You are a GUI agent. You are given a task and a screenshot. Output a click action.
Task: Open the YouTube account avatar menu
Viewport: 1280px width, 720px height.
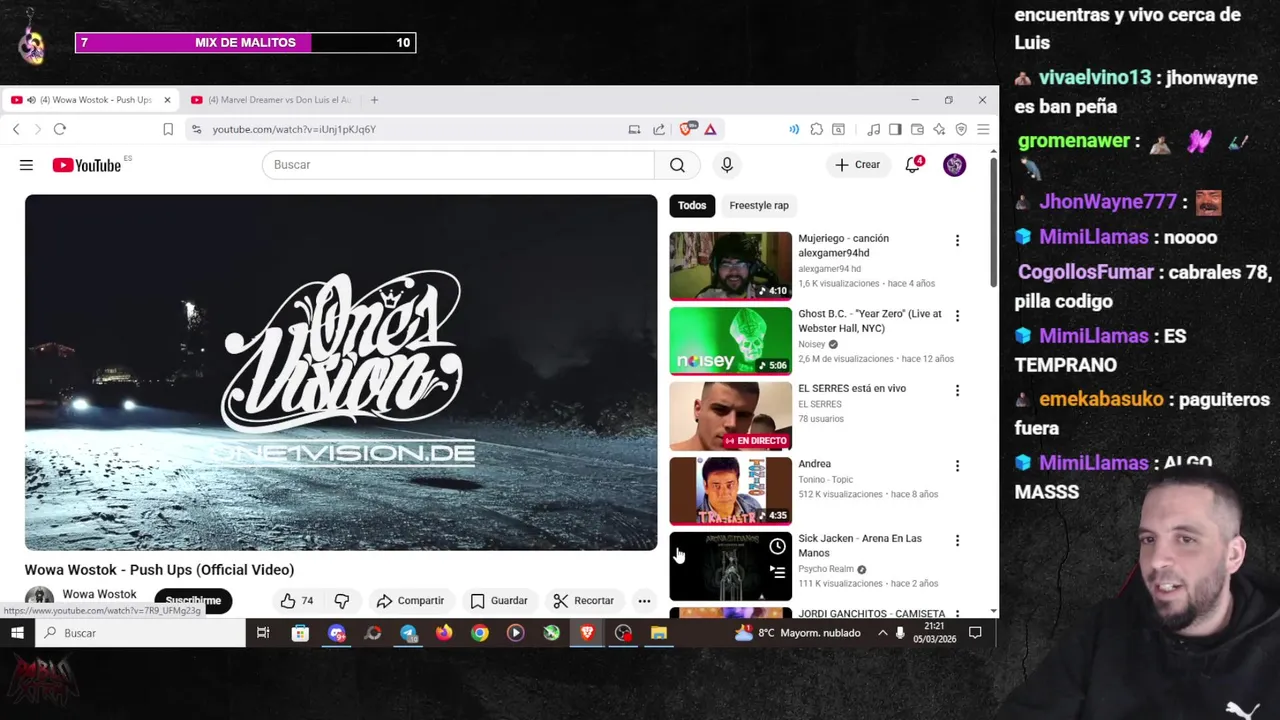point(954,165)
